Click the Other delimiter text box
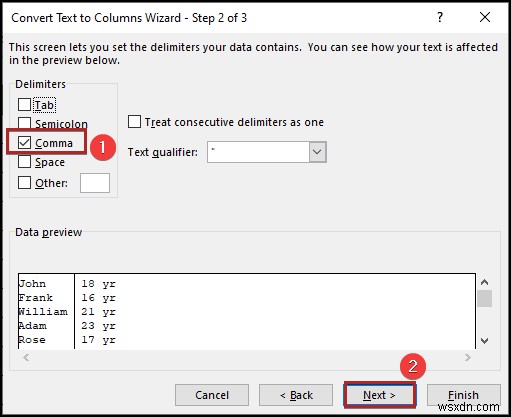This screenshot has height=417, width=511. tap(95, 183)
